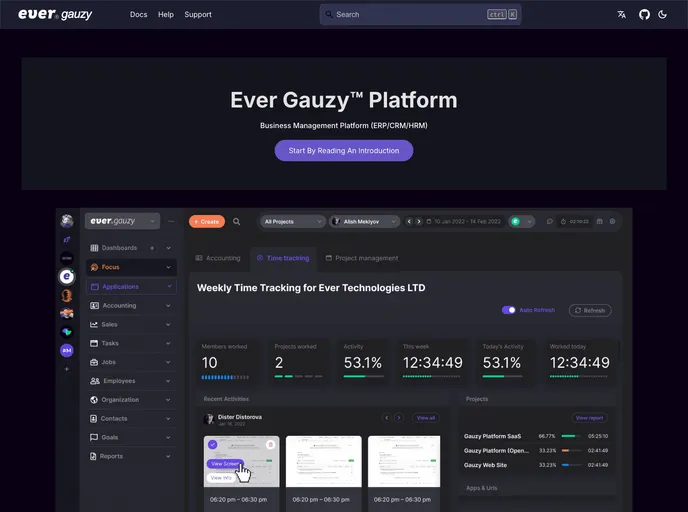Select the Ever 'e' organization avatar

coord(67,276)
